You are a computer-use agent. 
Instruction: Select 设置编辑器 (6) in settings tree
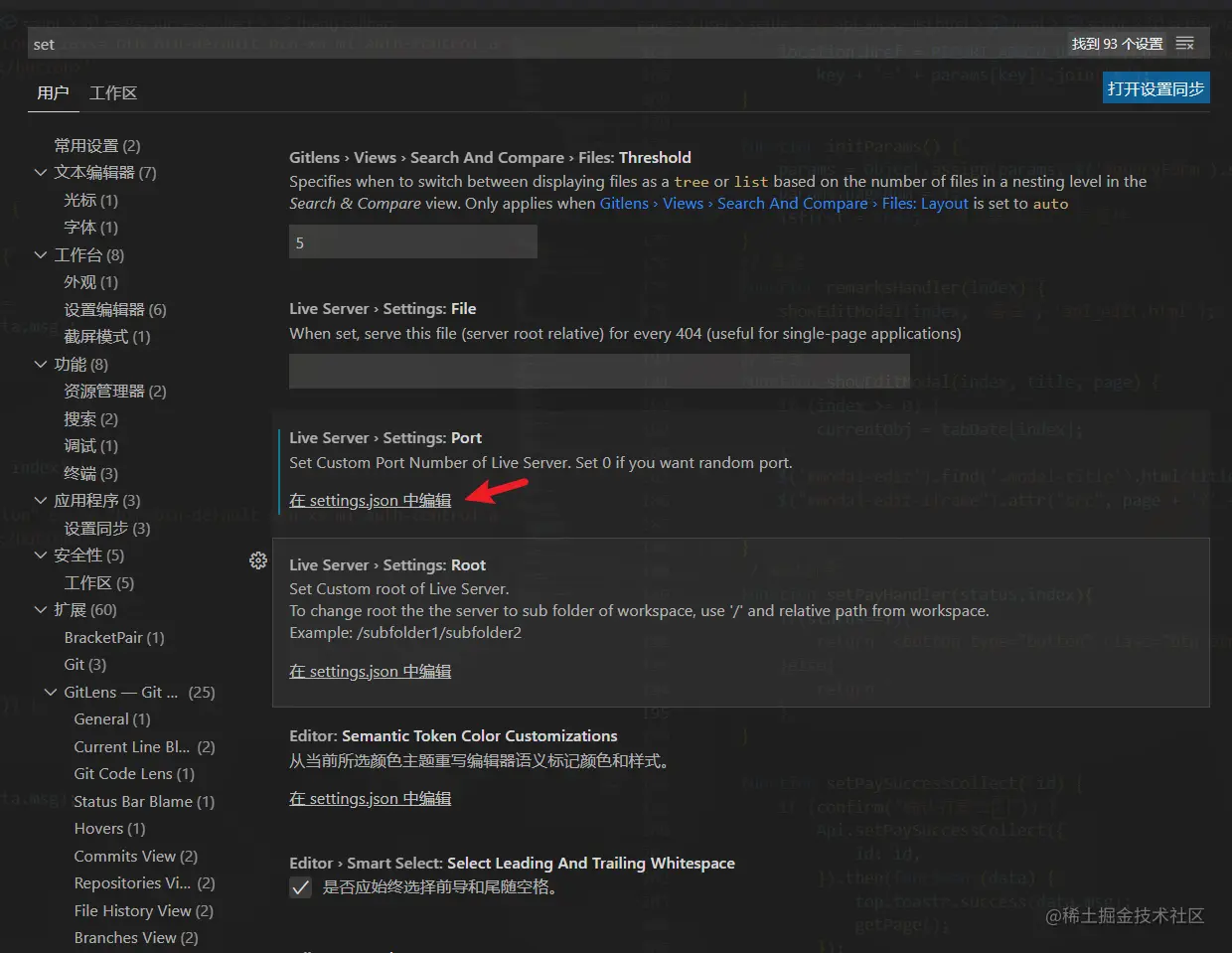[115, 309]
